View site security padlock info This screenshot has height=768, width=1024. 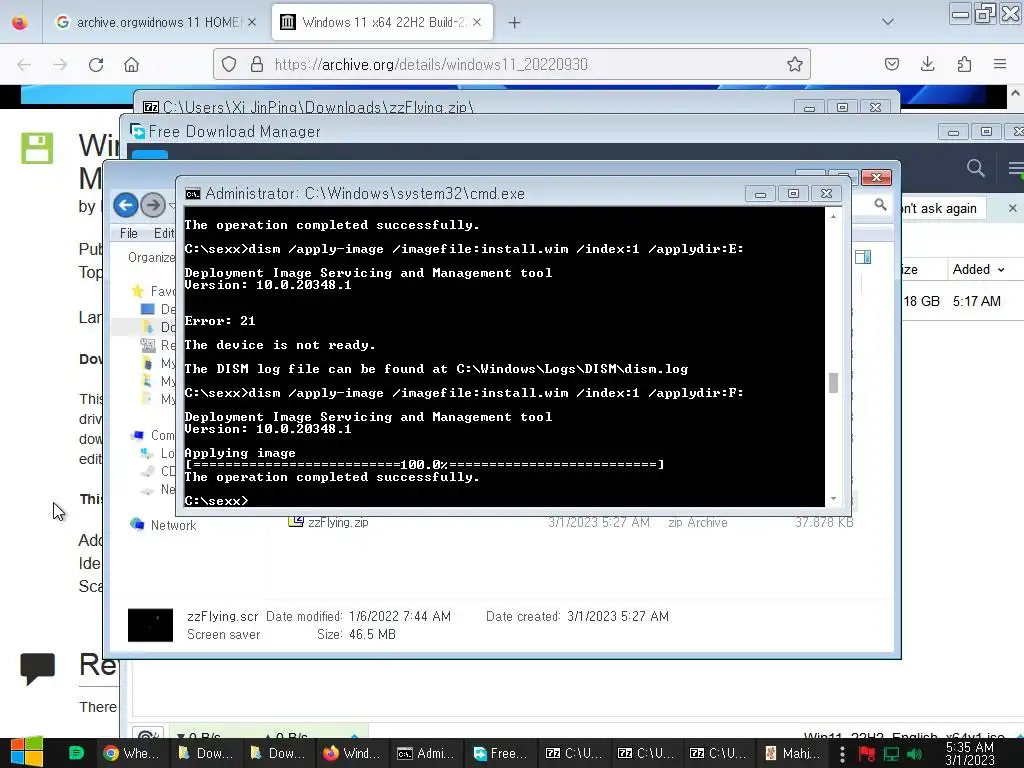click(x=257, y=64)
